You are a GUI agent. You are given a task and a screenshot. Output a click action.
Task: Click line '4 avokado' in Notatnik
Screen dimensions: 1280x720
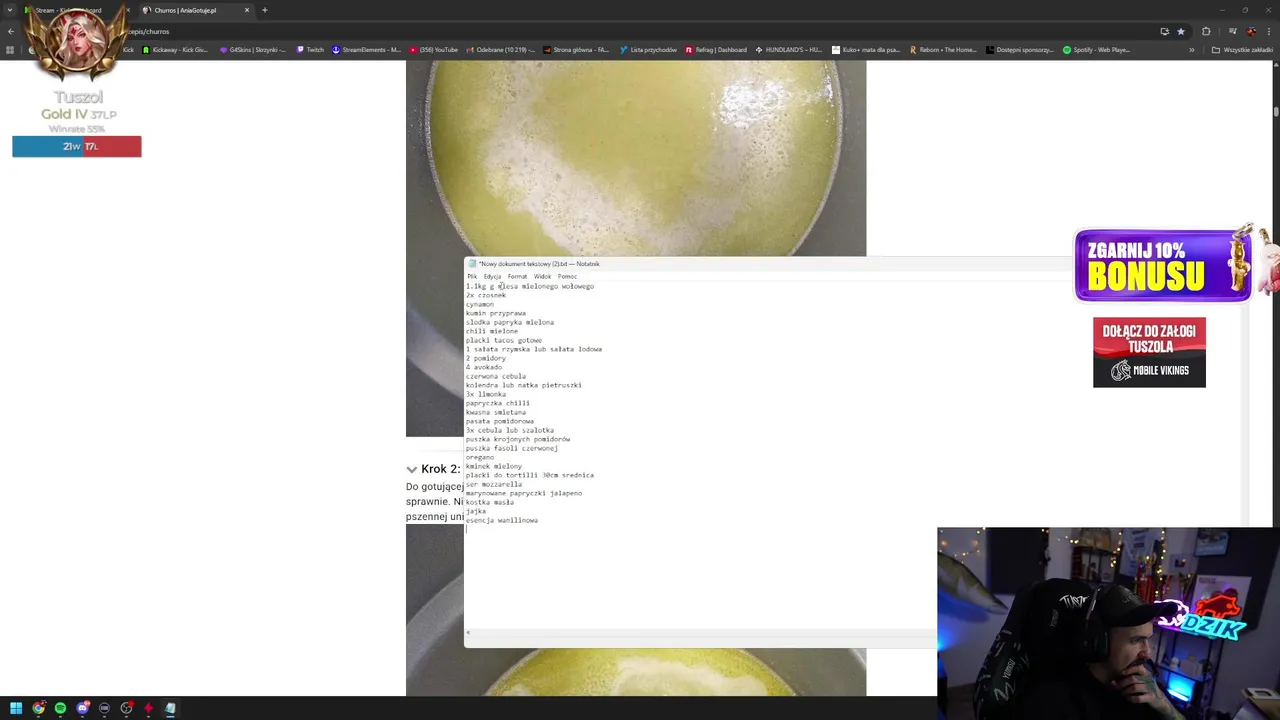click(484, 368)
